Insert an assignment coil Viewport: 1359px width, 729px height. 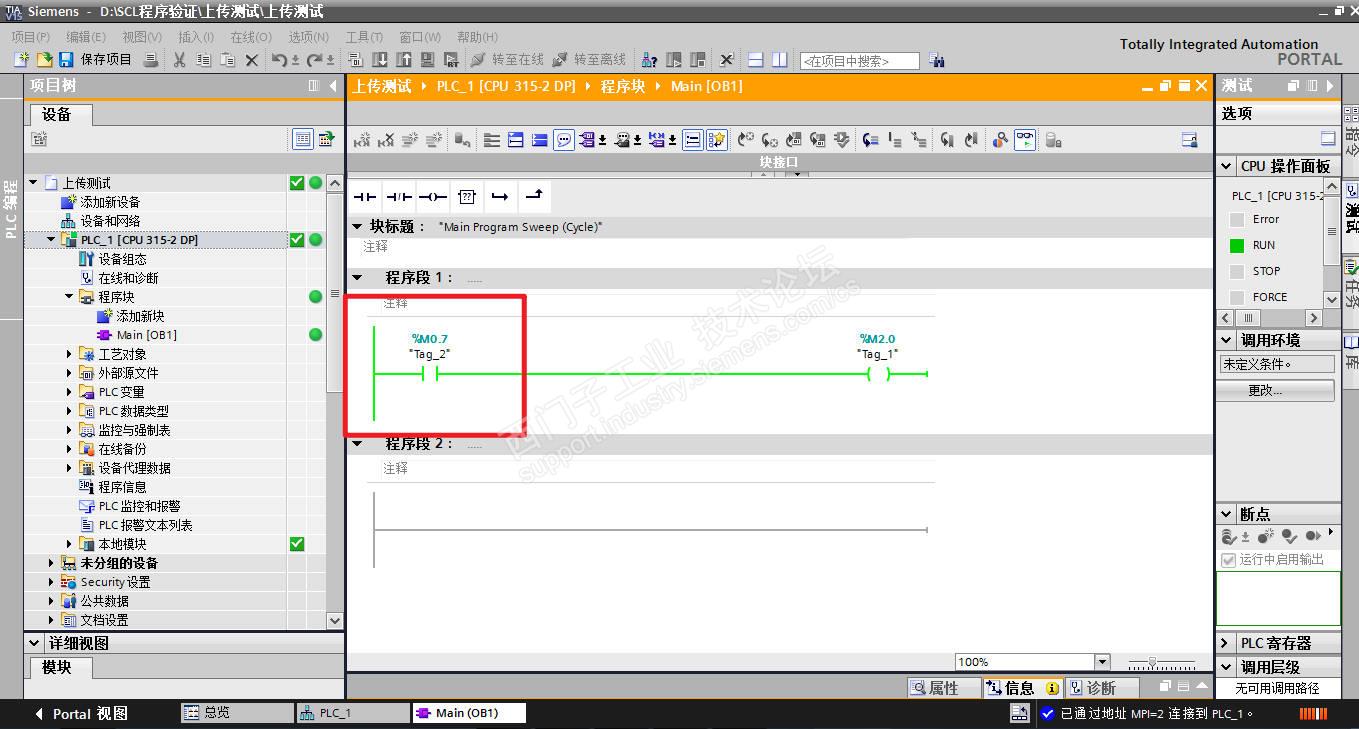pos(433,197)
